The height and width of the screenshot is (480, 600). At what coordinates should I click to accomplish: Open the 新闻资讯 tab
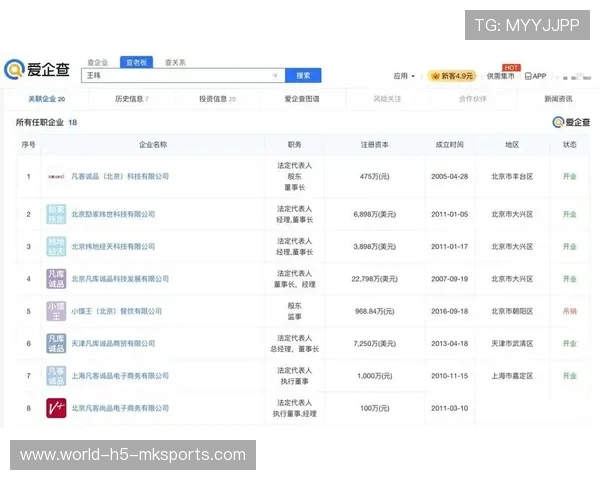[558, 99]
